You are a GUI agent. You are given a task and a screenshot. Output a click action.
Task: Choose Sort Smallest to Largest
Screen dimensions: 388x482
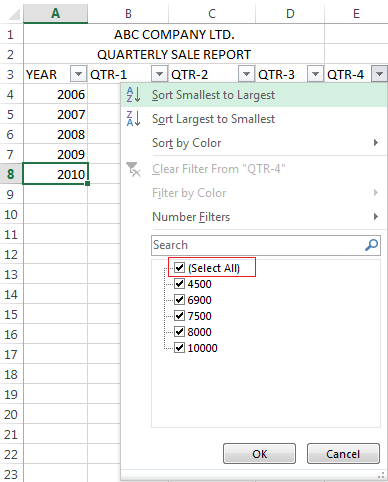[x=254, y=95]
